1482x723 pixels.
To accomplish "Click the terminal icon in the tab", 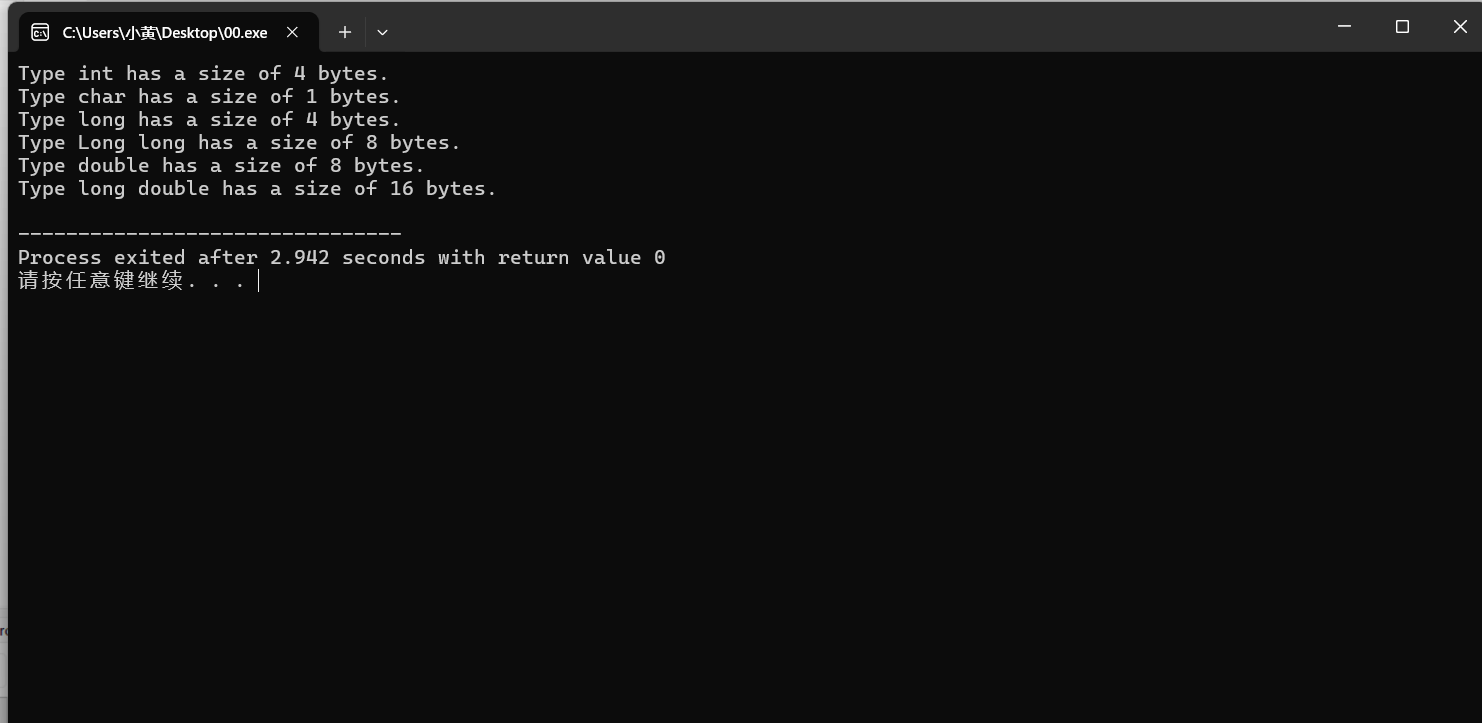I will coord(40,32).
